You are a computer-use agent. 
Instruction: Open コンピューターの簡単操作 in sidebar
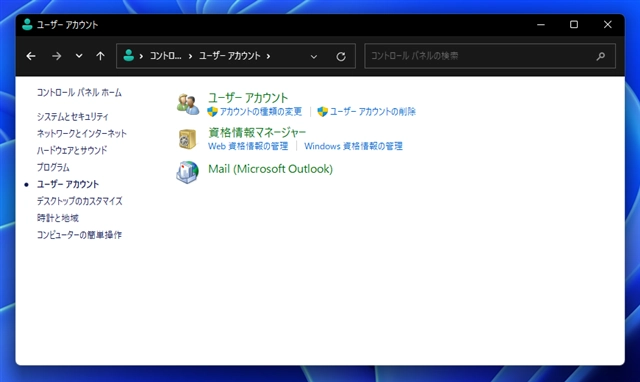coord(79,235)
